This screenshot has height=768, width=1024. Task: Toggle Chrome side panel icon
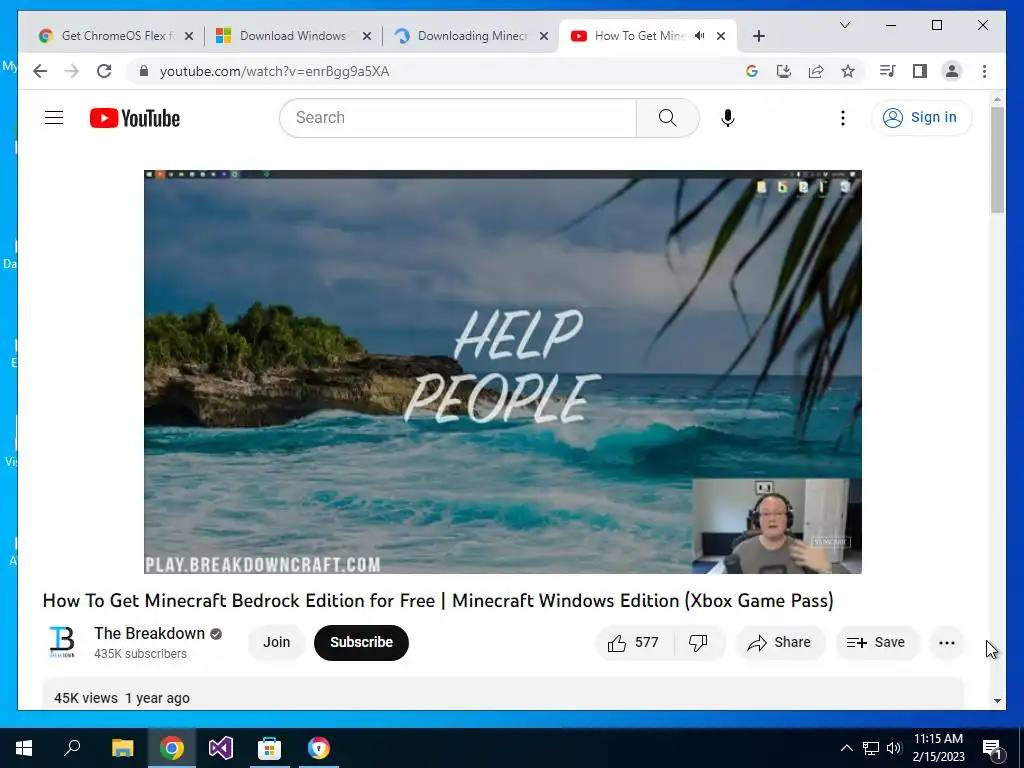(x=920, y=71)
